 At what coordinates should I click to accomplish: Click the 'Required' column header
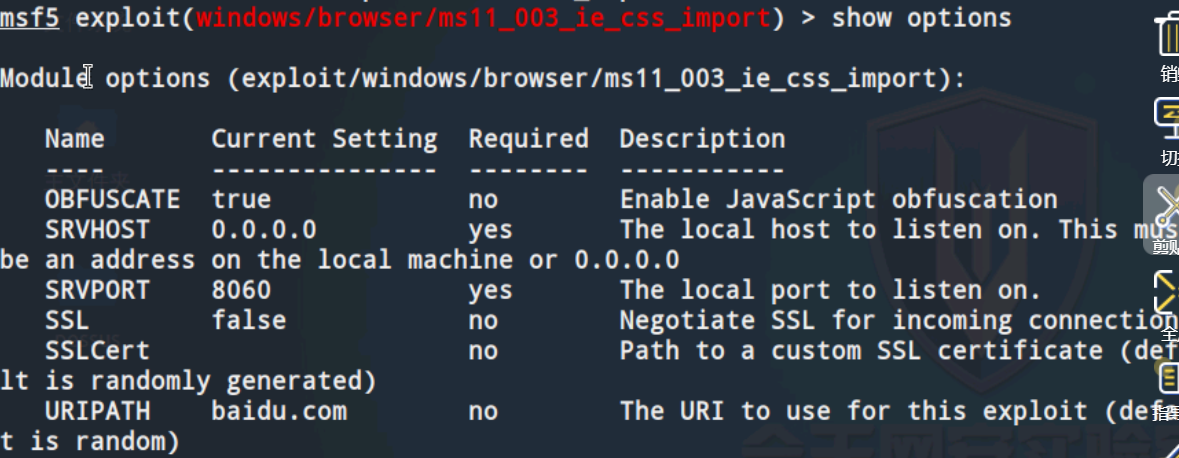click(x=529, y=139)
